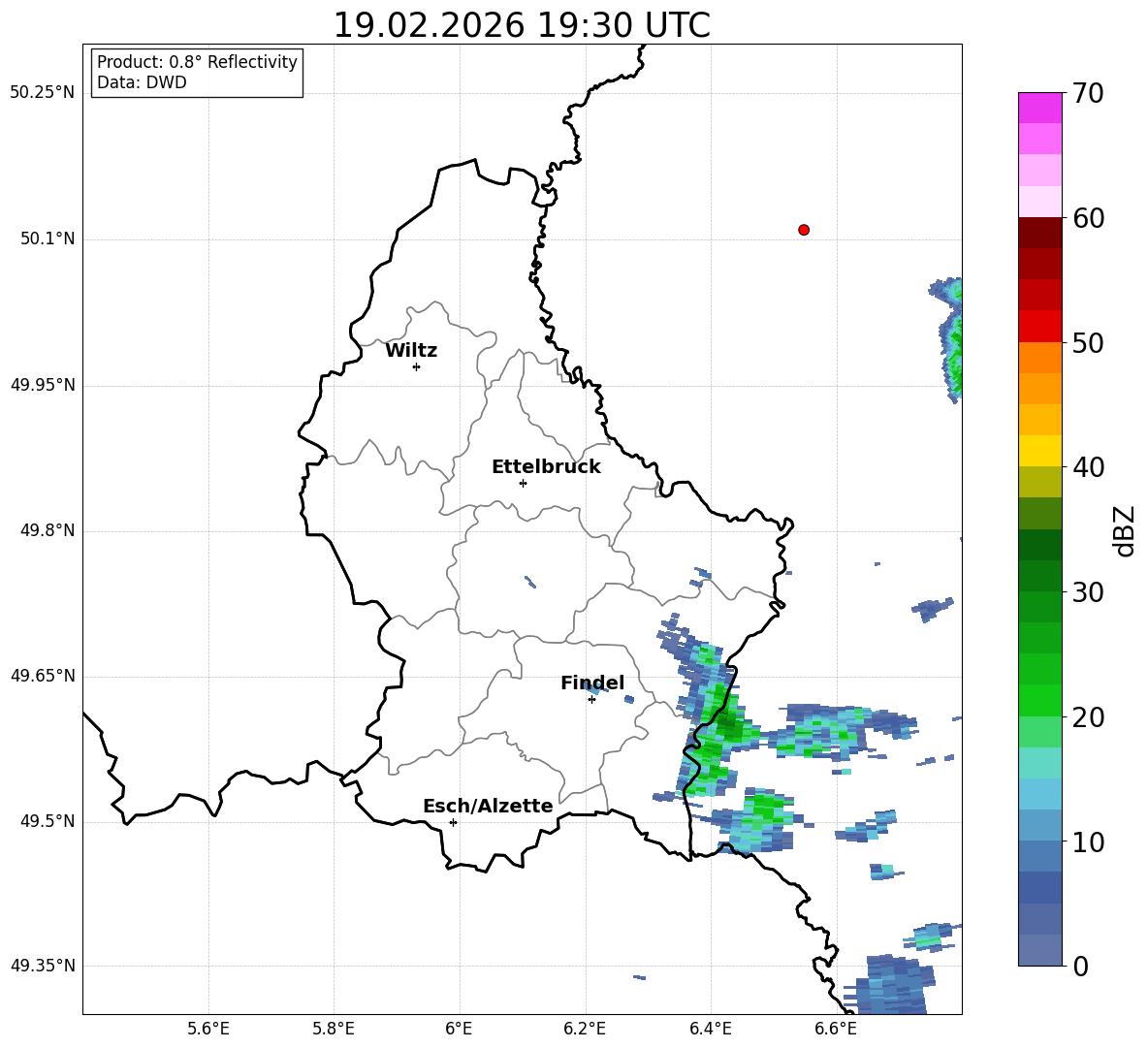Click the 20 tick label on colorbar
Image resolution: width=1148 pixels, height=1048 pixels.
1088,716
